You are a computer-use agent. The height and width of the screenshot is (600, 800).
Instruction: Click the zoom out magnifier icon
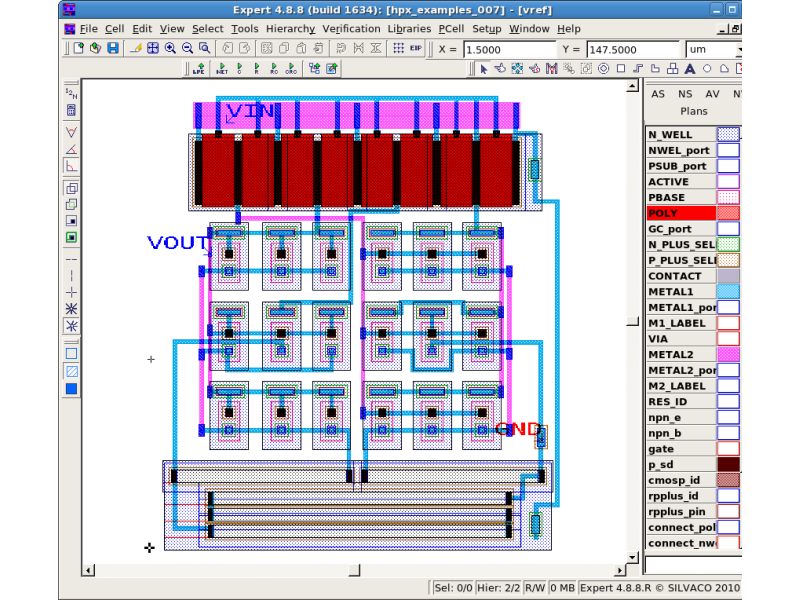[x=186, y=48]
